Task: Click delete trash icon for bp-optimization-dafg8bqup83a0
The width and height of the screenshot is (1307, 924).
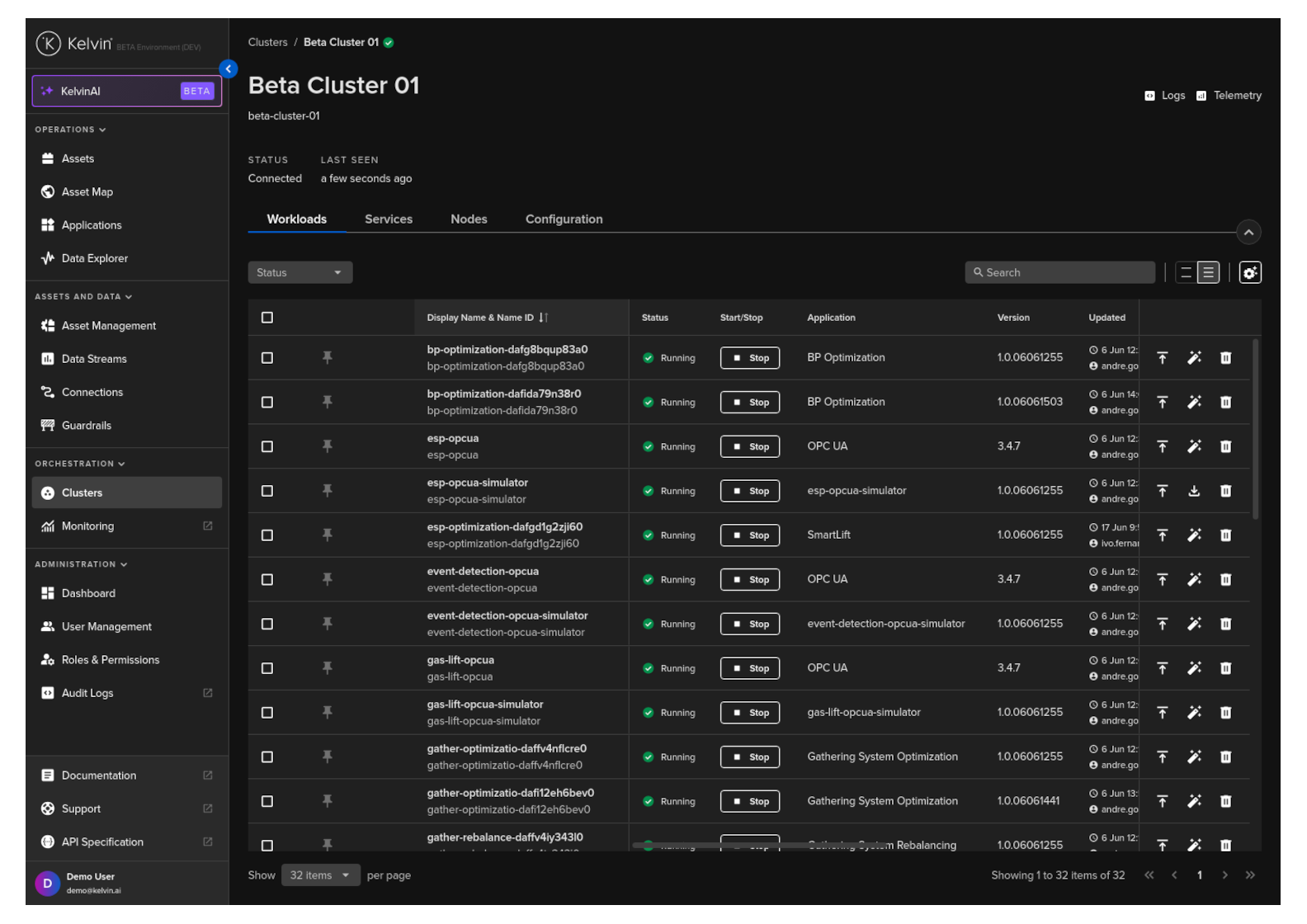Action: [x=1225, y=358]
